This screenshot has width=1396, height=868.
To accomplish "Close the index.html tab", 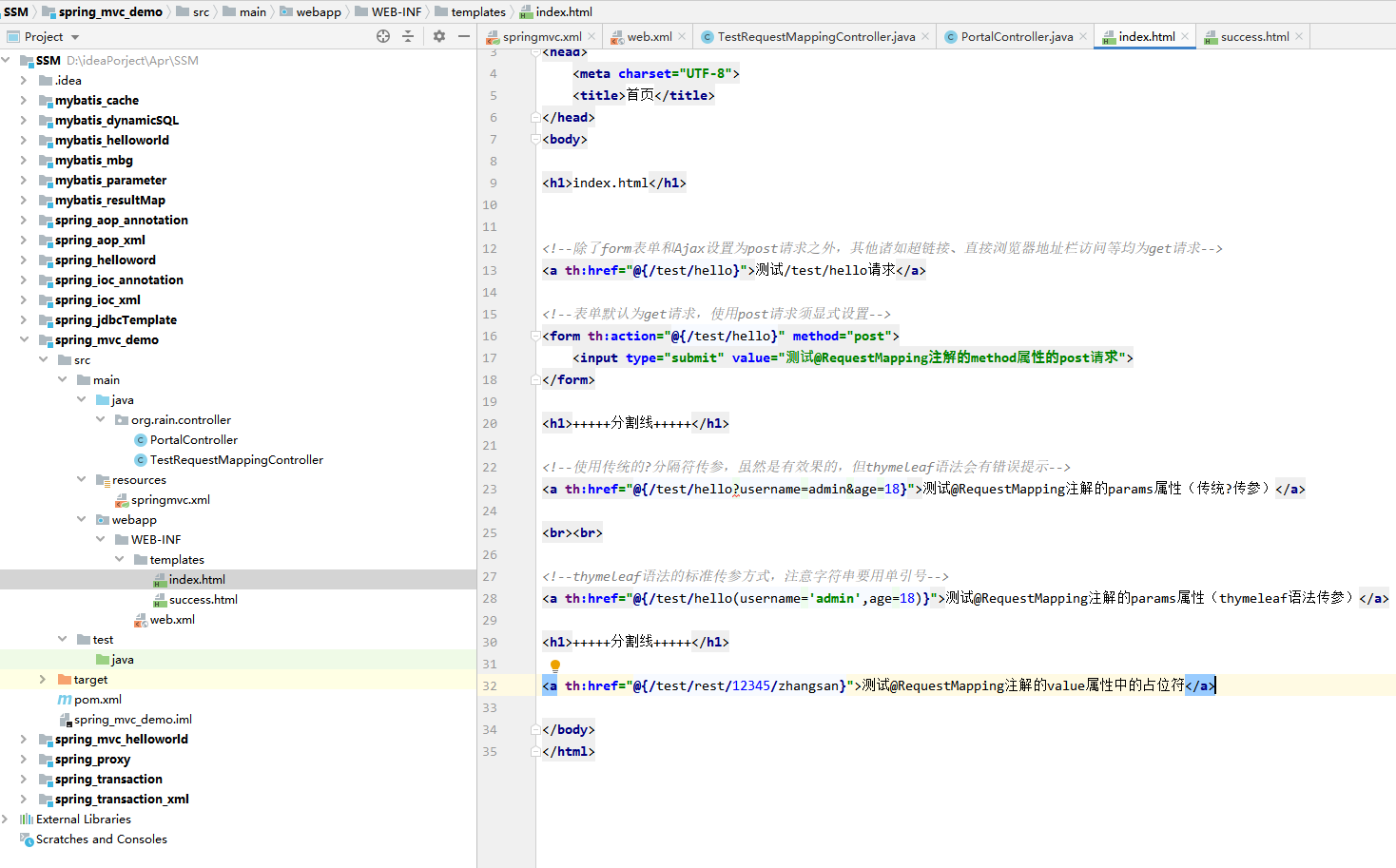I will pos(1185,37).
